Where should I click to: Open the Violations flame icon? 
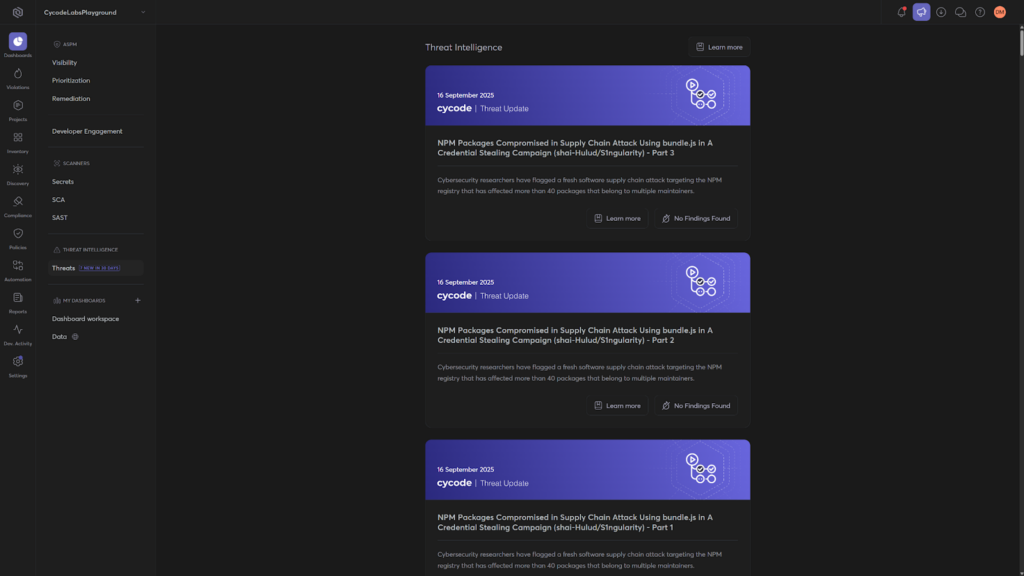pyautogui.click(x=18, y=74)
